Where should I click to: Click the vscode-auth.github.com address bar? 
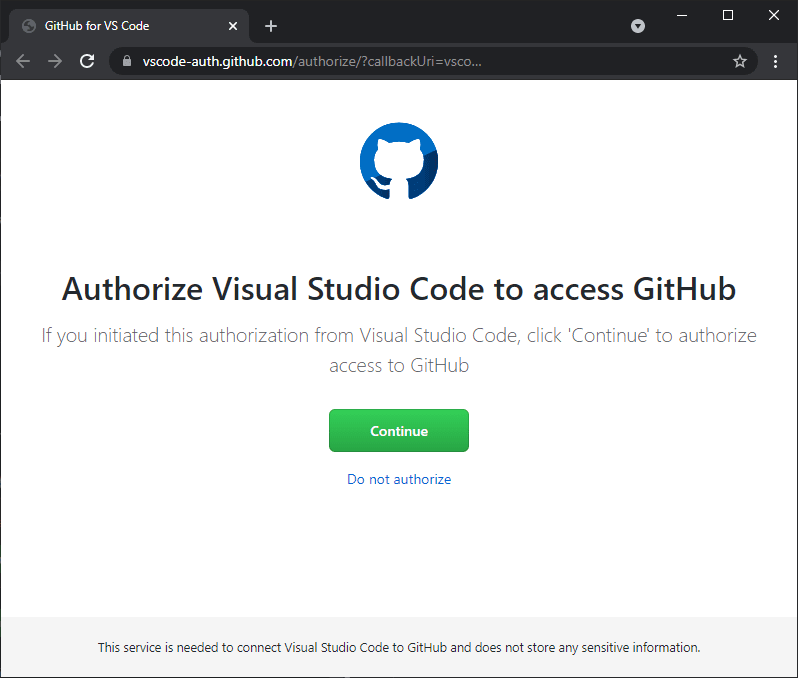point(433,61)
